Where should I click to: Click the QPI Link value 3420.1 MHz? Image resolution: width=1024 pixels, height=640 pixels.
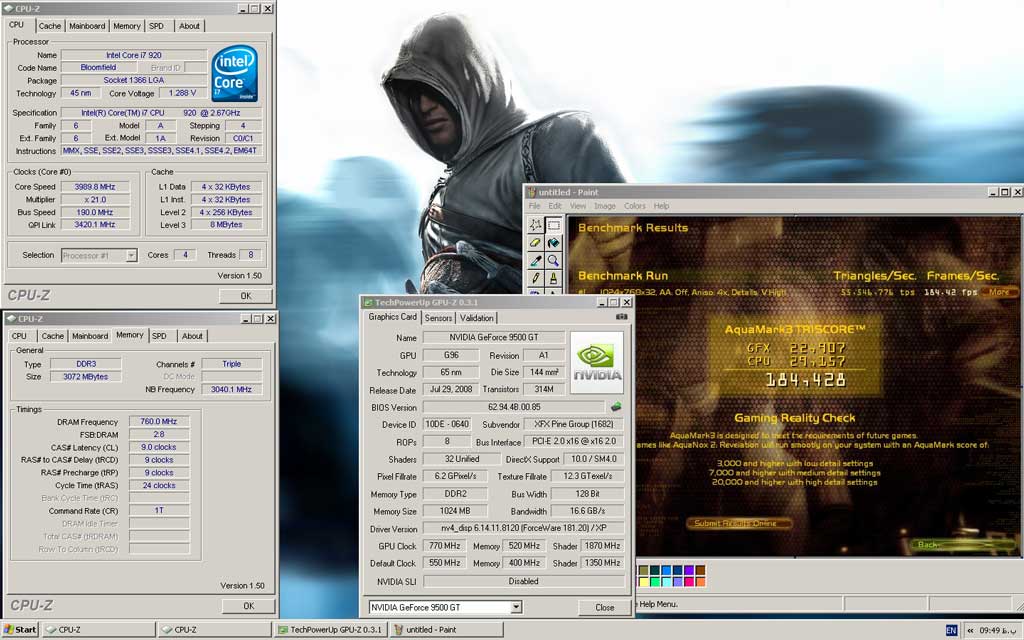pos(95,225)
